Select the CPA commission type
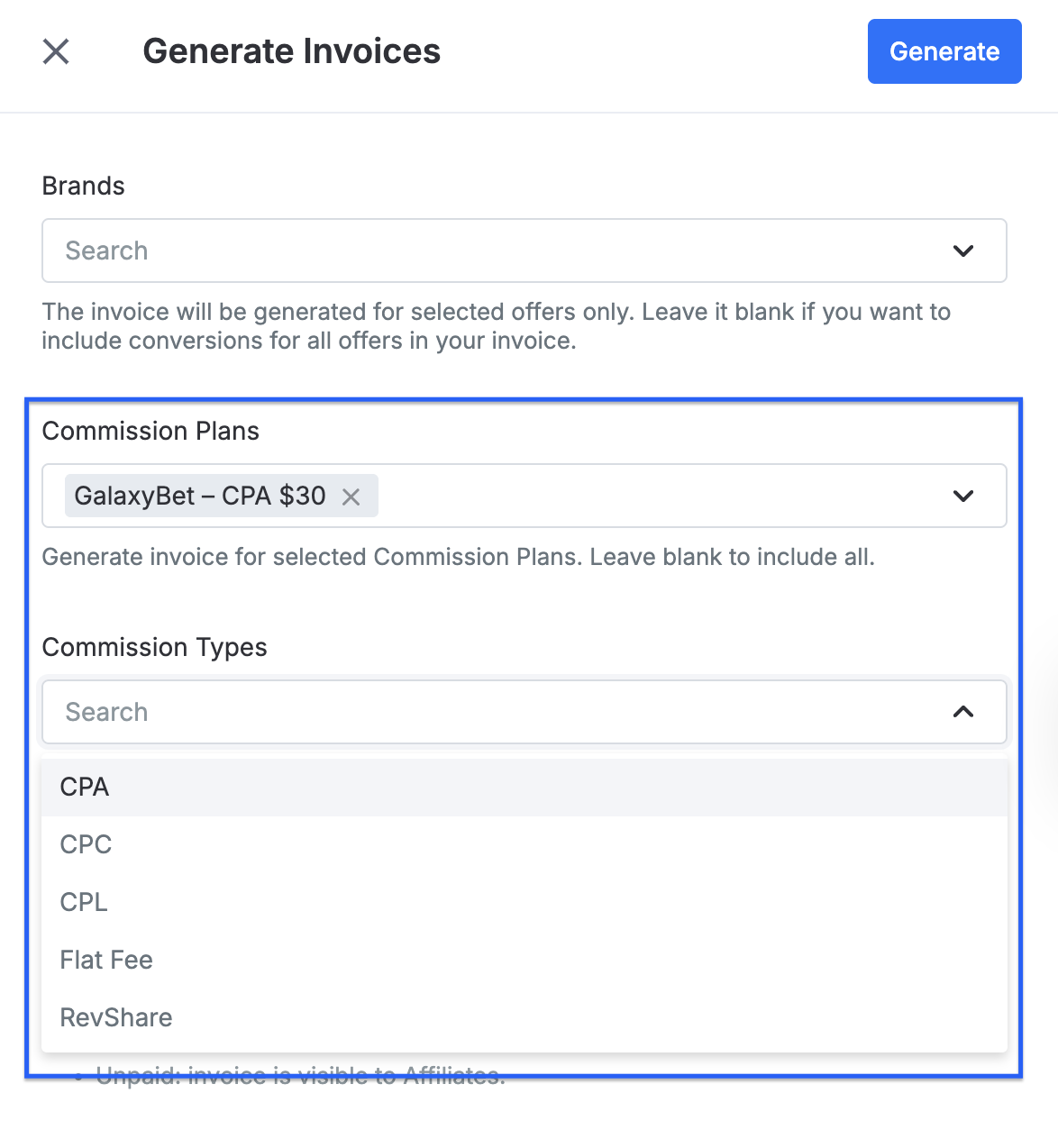 524,787
